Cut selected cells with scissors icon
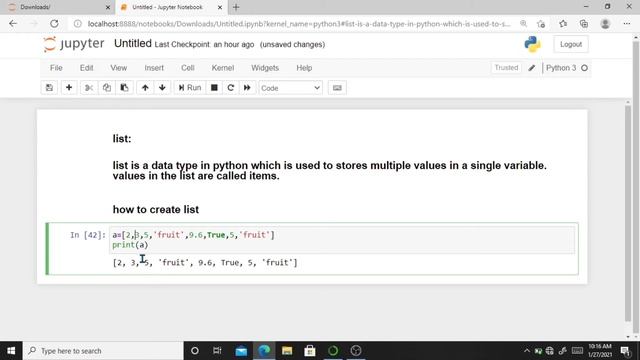 [89, 88]
